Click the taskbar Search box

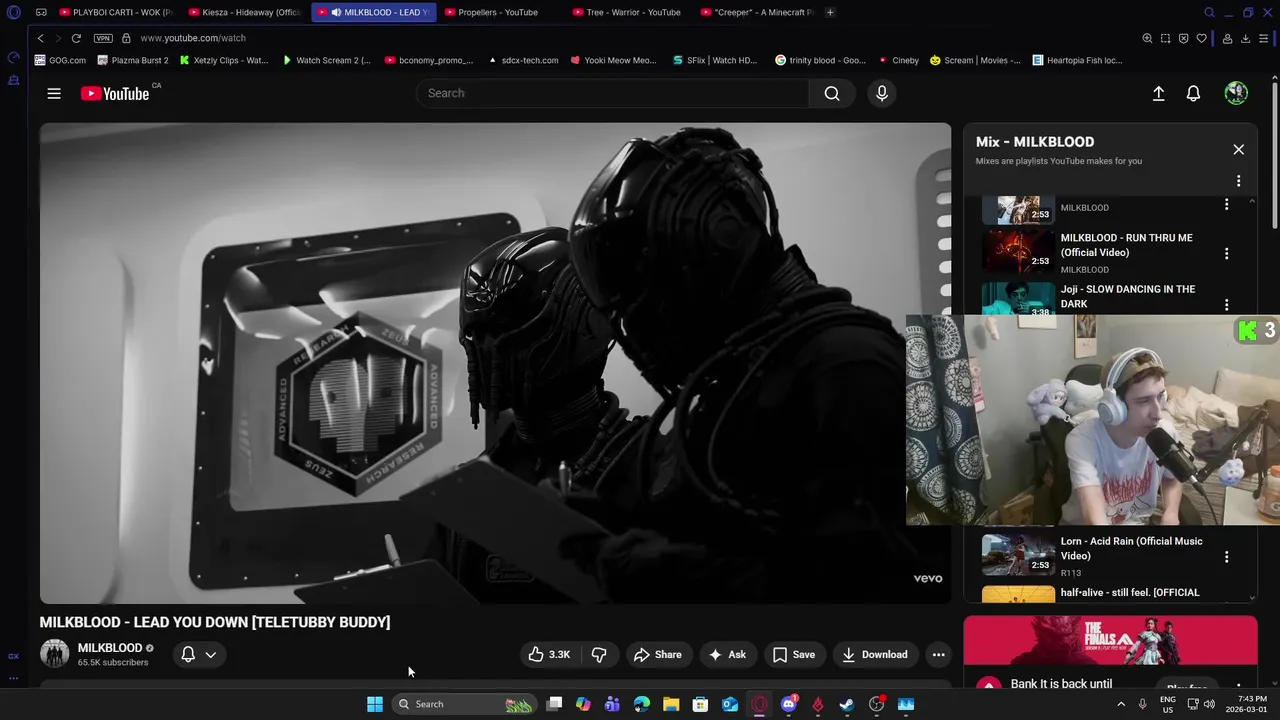(x=463, y=704)
